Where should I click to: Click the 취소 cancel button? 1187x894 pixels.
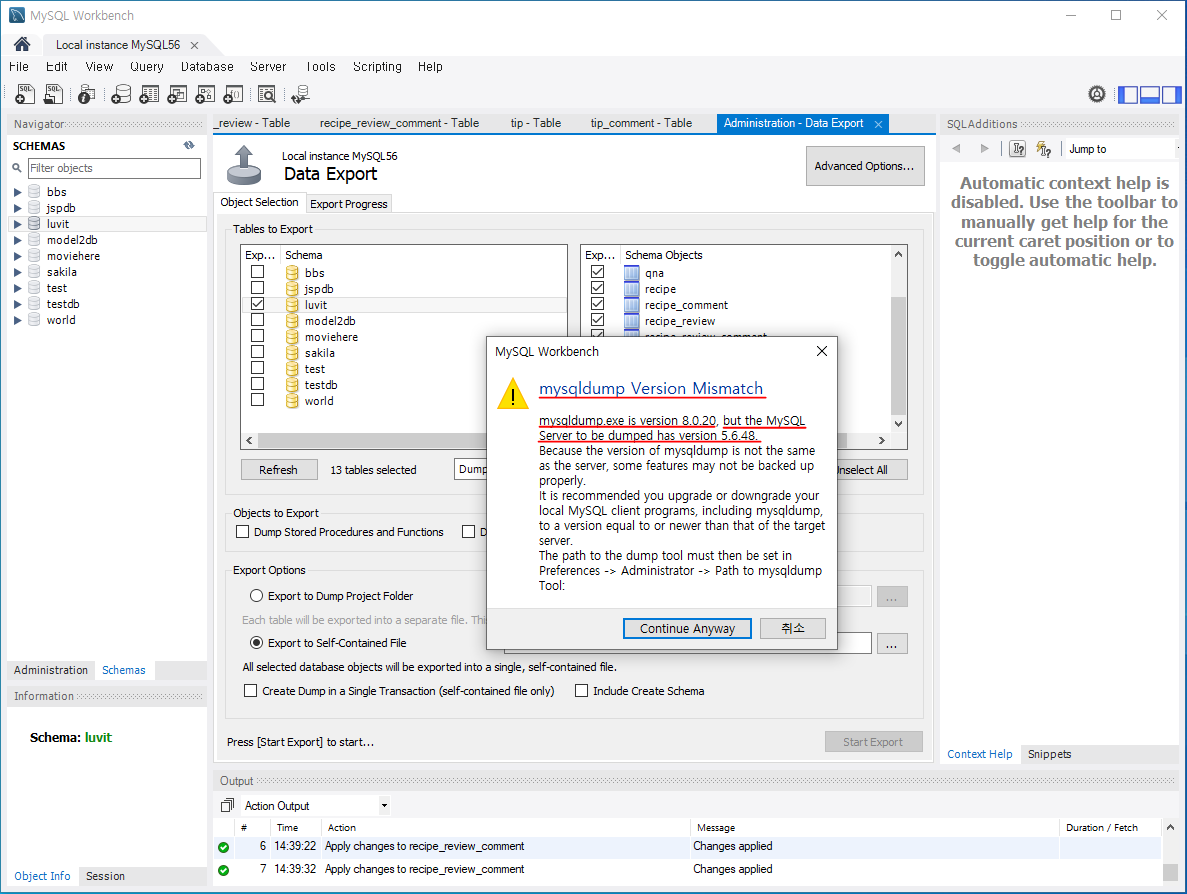[793, 628]
